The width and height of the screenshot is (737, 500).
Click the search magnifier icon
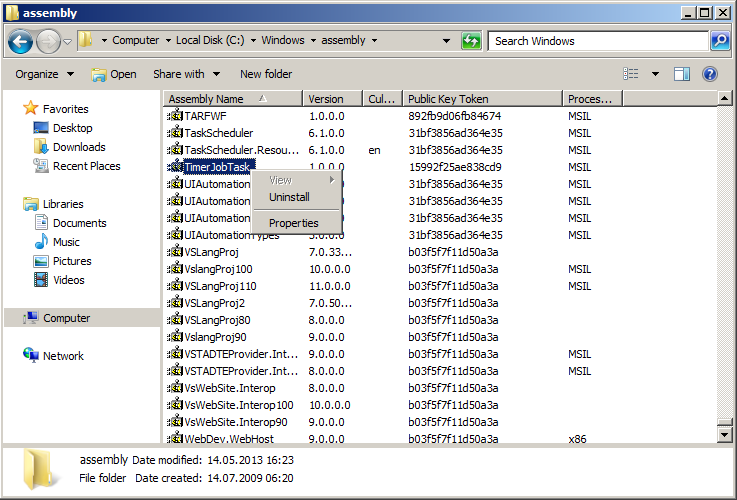(720, 41)
